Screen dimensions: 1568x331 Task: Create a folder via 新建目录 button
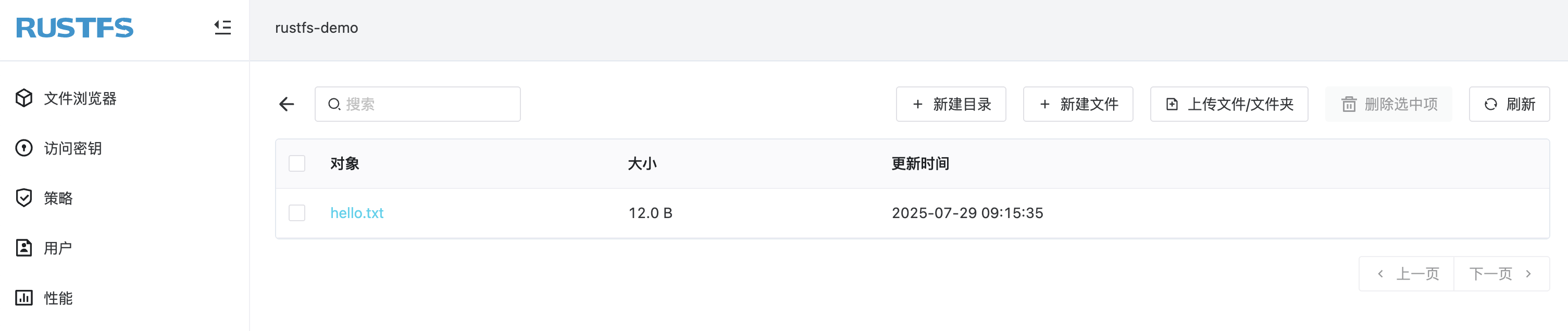tap(950, 104)
